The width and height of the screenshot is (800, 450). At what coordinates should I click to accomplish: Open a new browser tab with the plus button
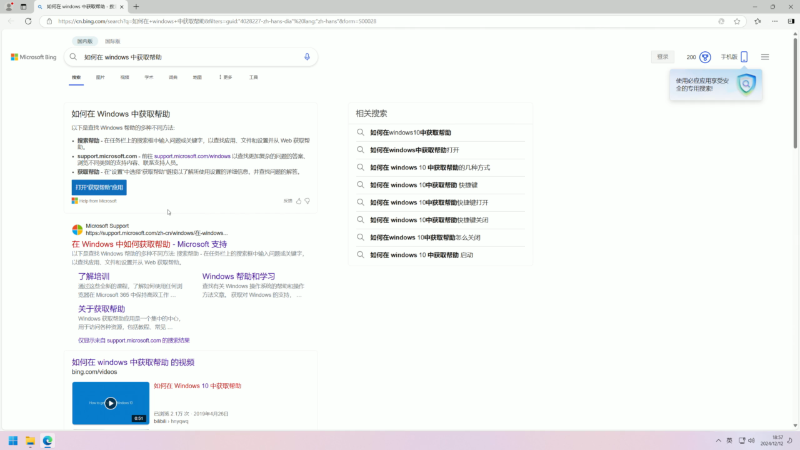(x=136, y=7)
